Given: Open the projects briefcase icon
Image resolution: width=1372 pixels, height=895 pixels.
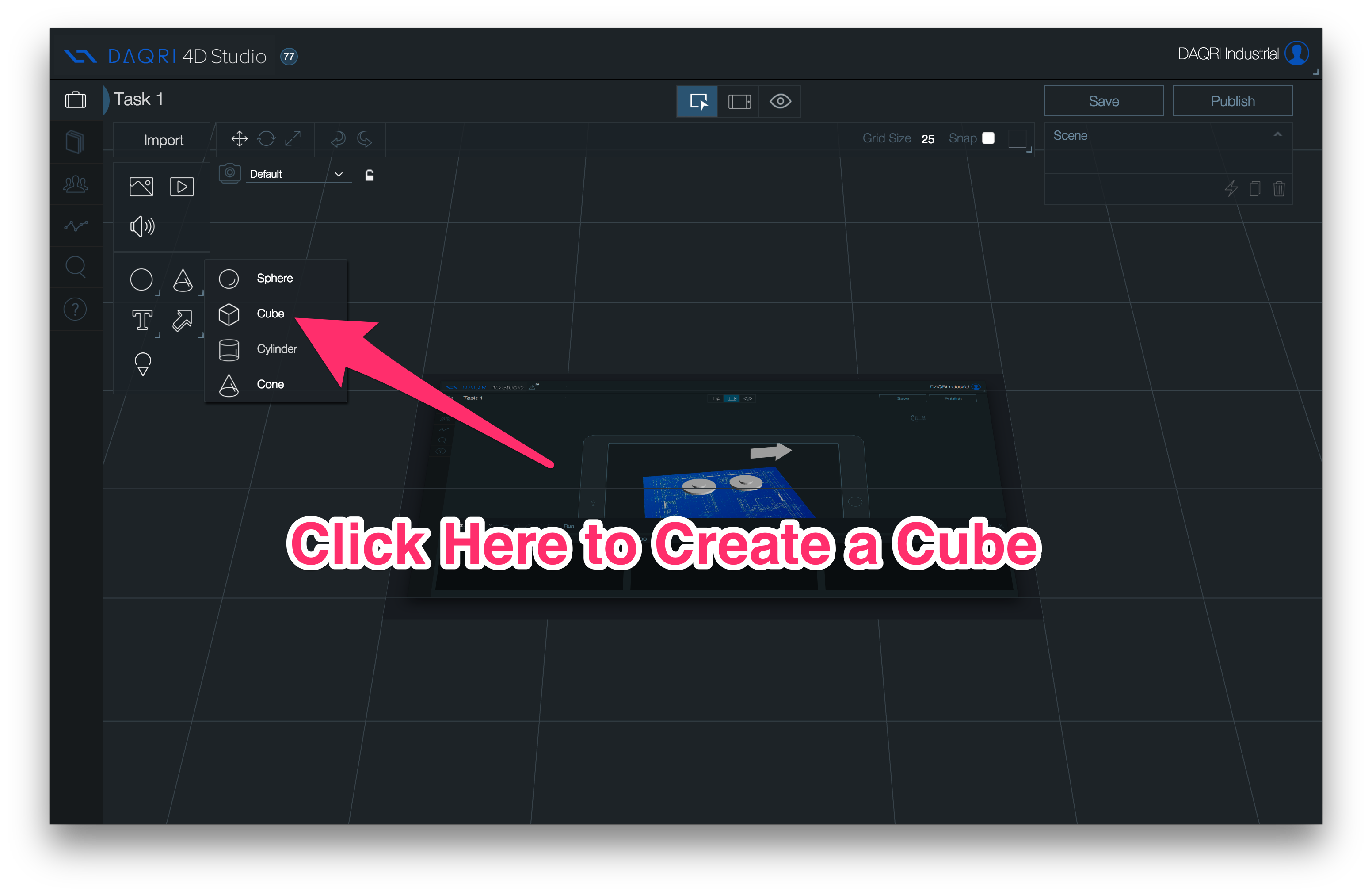Looking at the screenshot, I should click(76, 100).
